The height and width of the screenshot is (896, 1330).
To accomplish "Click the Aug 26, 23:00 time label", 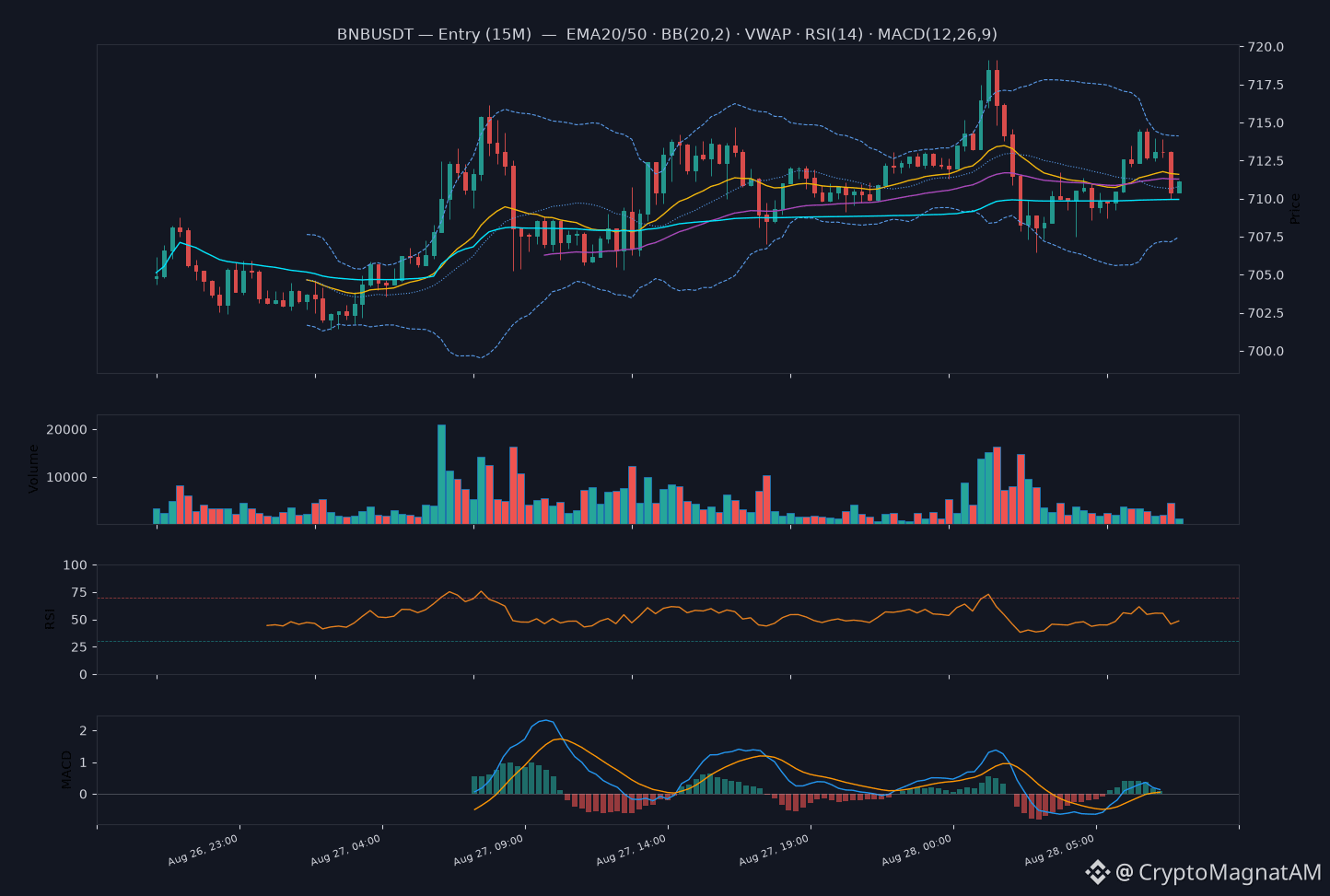I will (203, 850).
